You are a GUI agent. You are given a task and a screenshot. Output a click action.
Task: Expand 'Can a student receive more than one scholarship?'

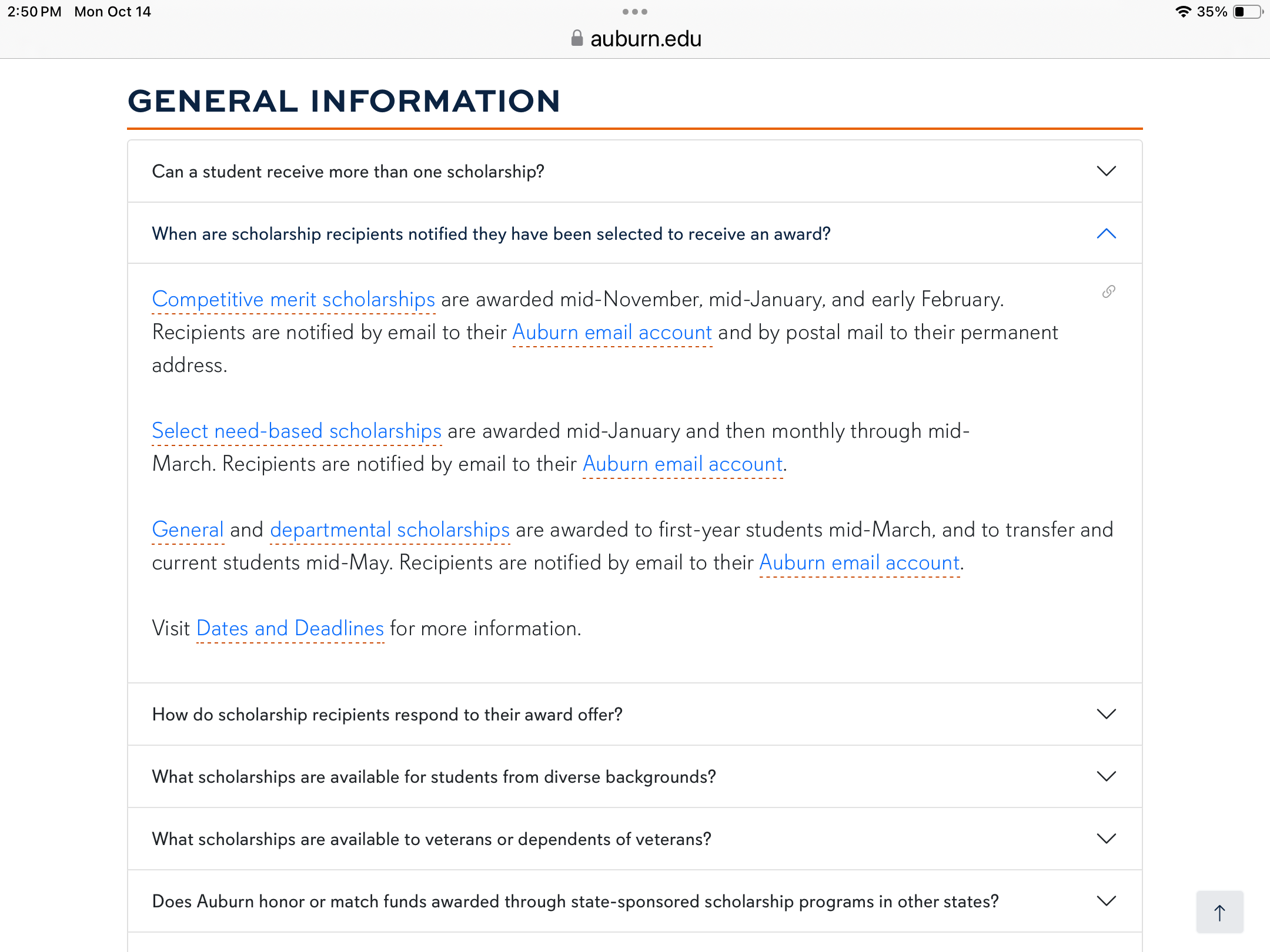pos(635,172)
